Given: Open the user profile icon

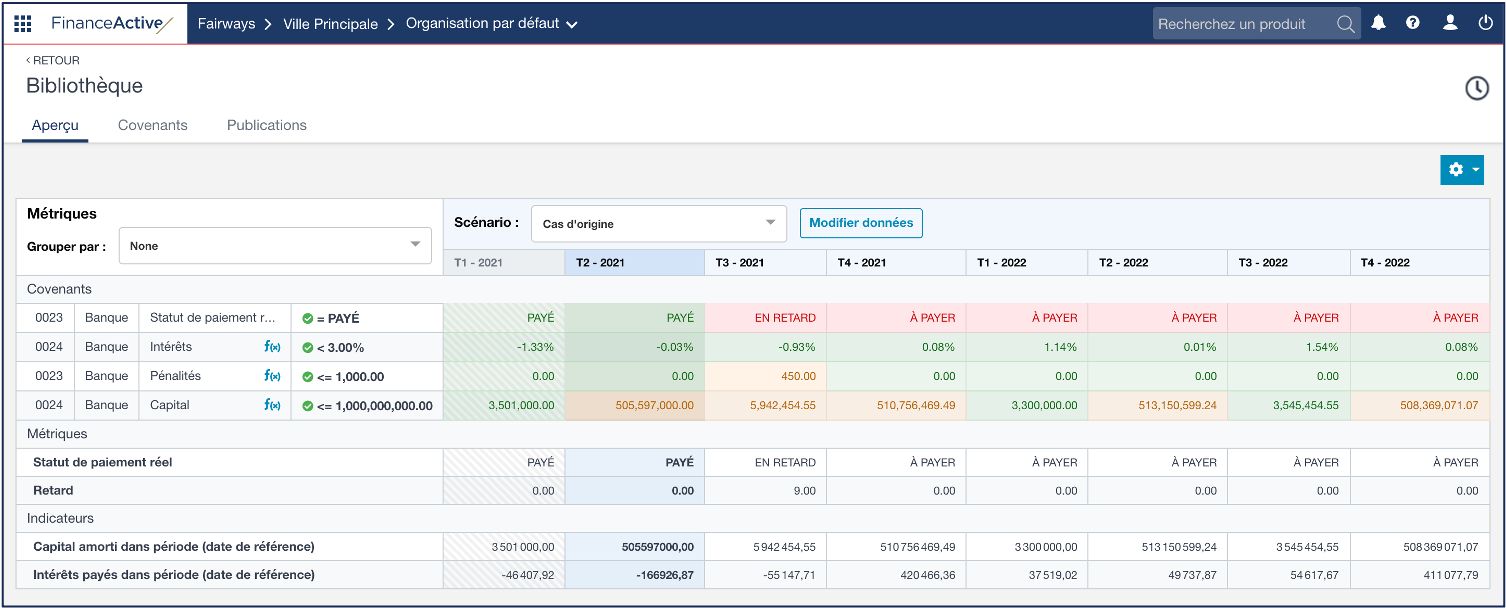Looking at the screenshot, I should 1450,23.
